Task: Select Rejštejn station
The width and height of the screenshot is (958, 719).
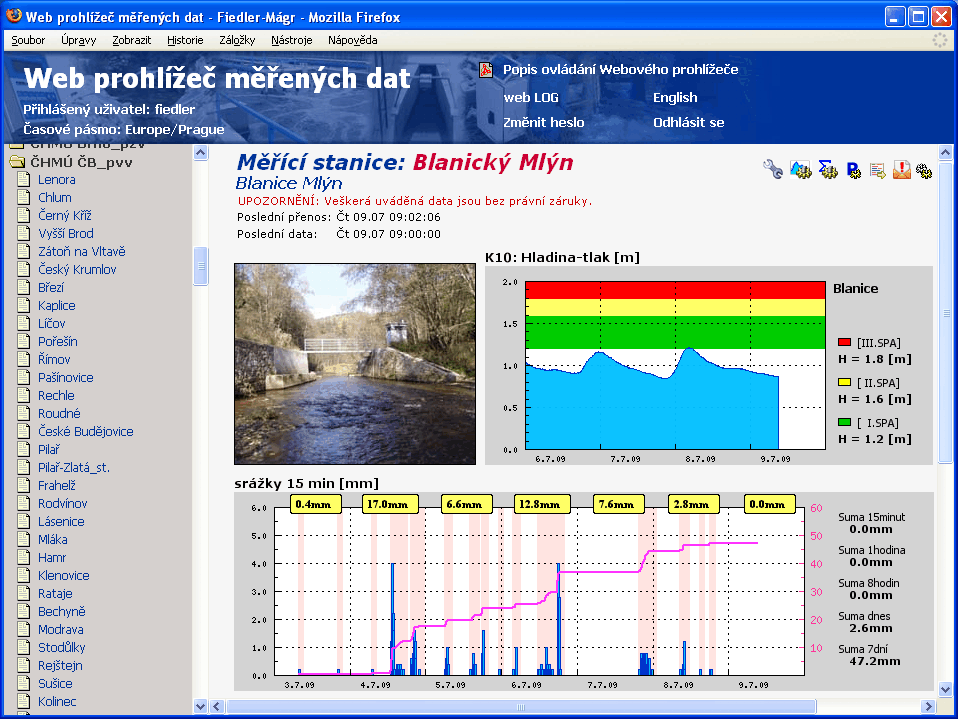Action: [60, 666]
